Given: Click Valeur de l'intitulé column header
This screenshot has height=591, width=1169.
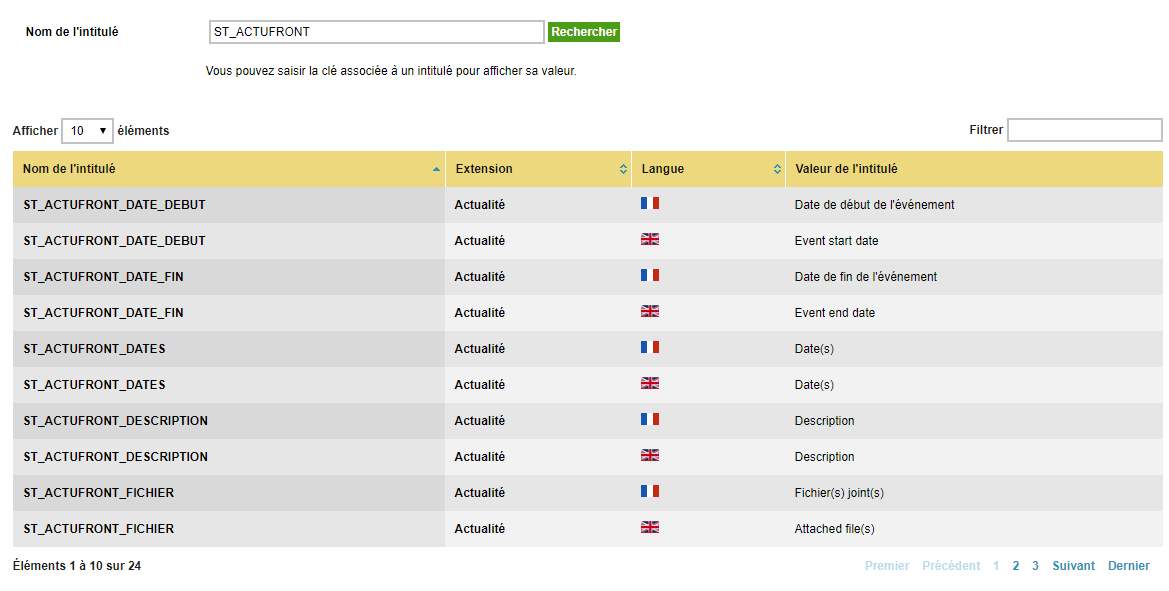Looking at the screenshot, I should [x=846, y=169].
